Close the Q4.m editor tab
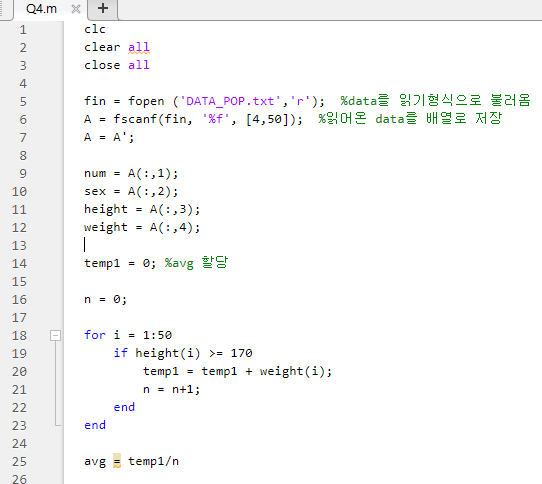This screenshot has width=542, height=484. click(x=76, y=9)
